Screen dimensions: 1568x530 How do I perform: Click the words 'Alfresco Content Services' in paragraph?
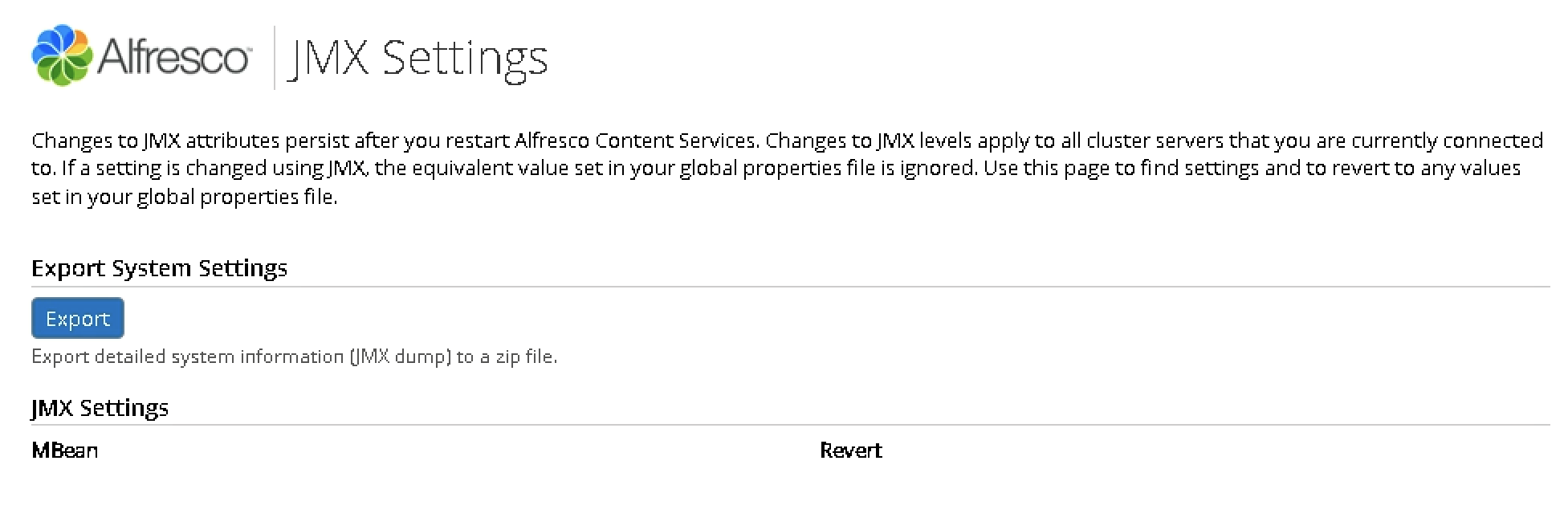click(635, 141)
